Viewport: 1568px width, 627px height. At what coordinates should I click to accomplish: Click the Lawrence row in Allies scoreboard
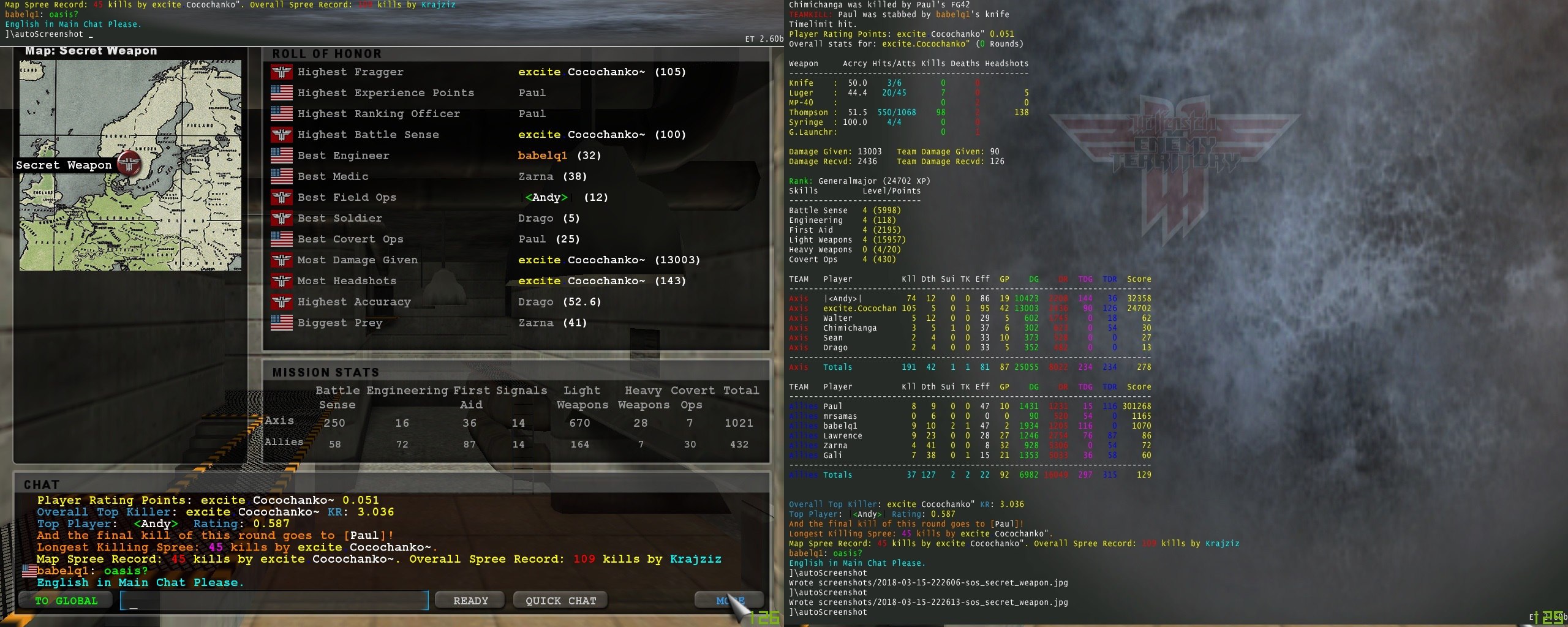point(970,436)
